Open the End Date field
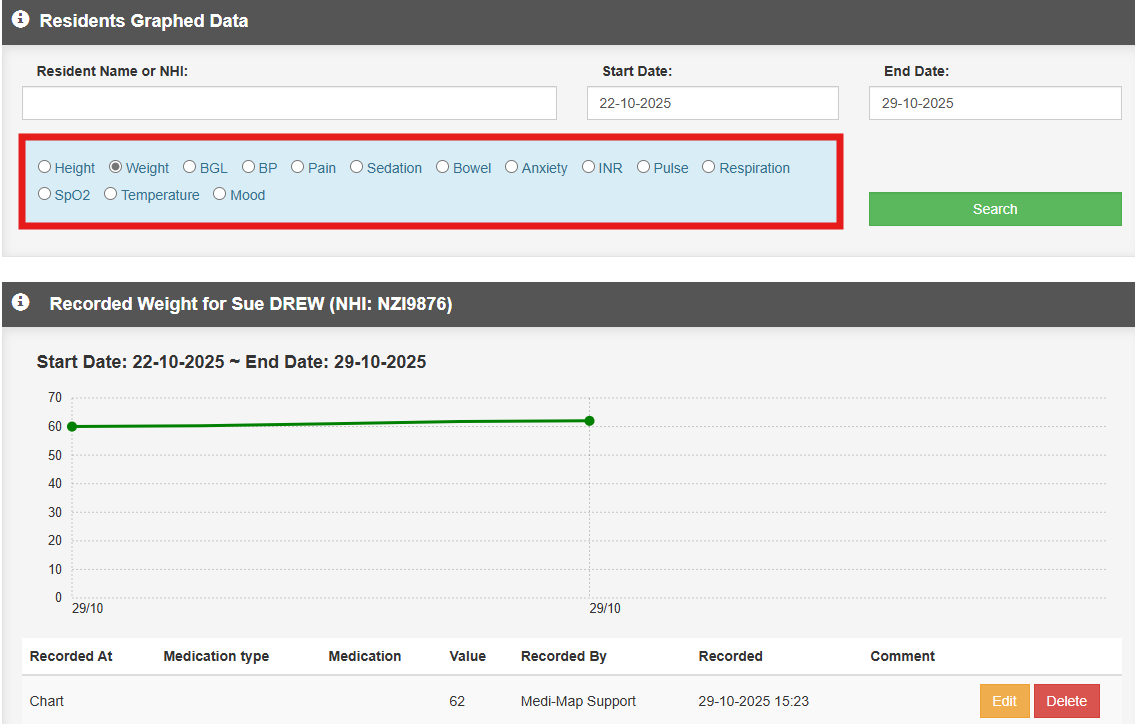Viewport: 1135px width, 724px height. click(994, 103)
